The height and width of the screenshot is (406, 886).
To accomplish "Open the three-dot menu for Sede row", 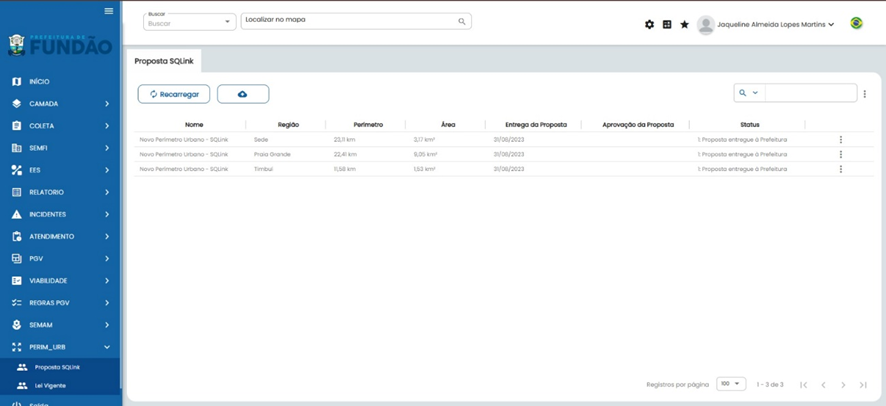I will point(841,140).
